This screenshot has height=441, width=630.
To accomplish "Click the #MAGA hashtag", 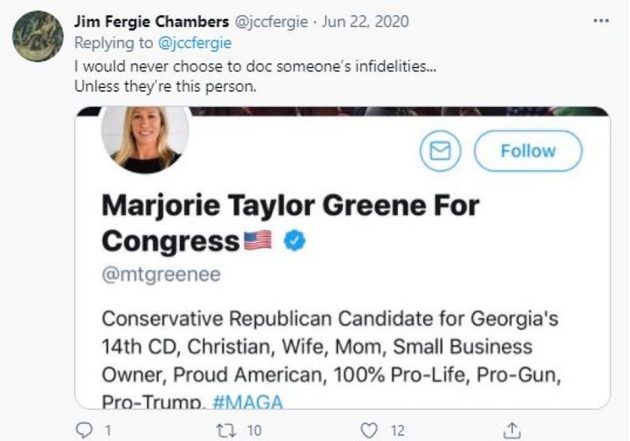I will [255, 400].
